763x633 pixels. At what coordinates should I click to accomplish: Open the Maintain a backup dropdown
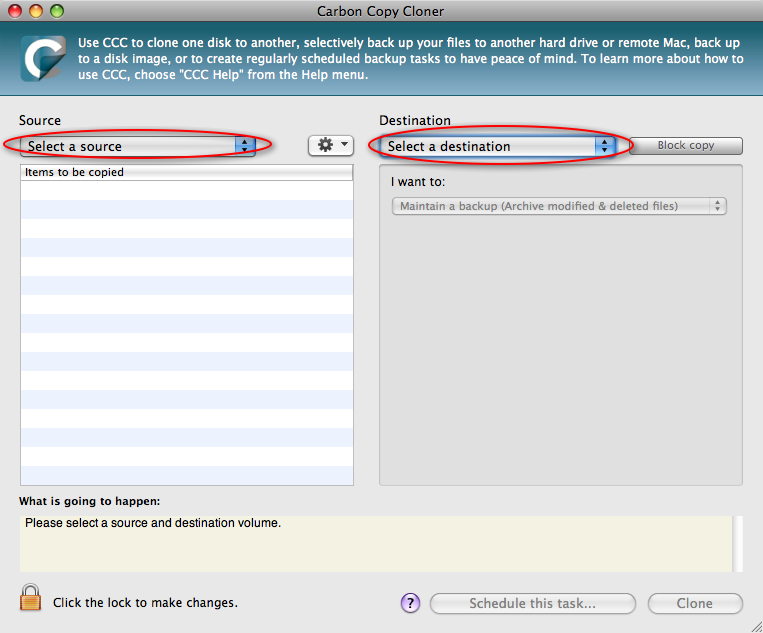click(559, 206)
